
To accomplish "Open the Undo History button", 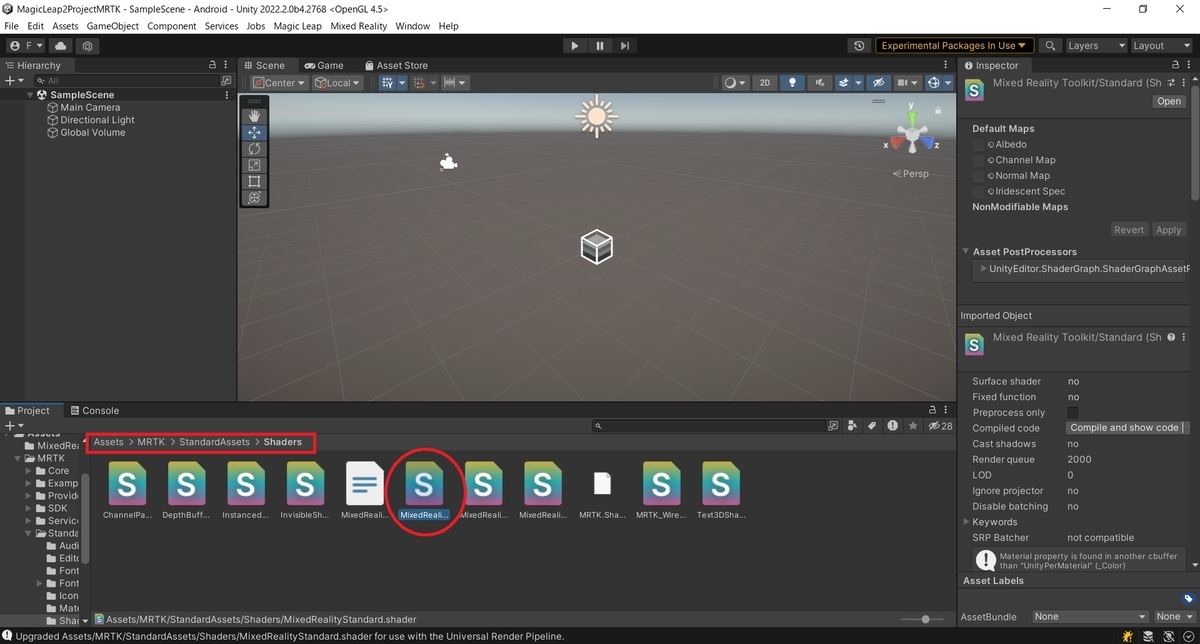I will 859,46.
